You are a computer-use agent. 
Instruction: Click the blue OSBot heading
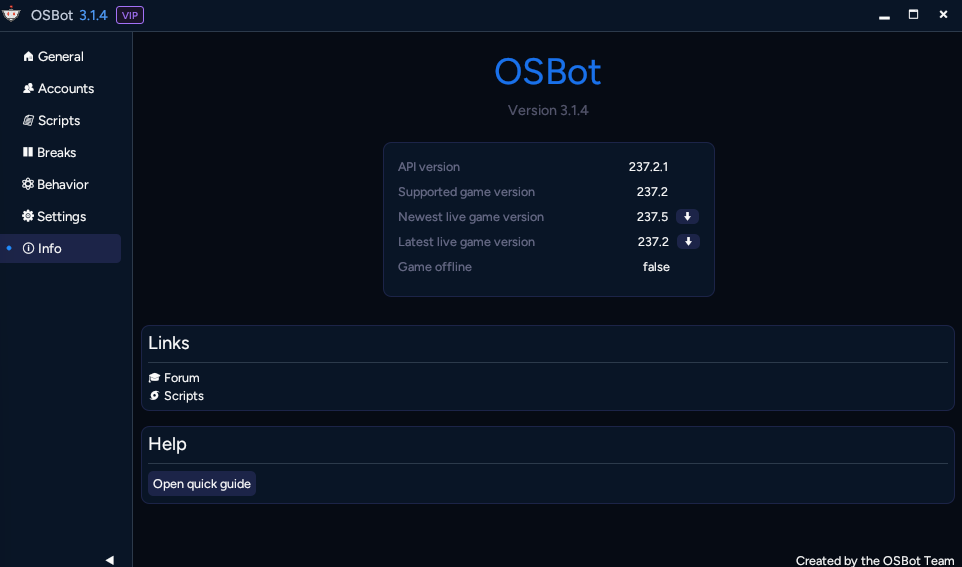pyautogui.click(x=548, y=72)
